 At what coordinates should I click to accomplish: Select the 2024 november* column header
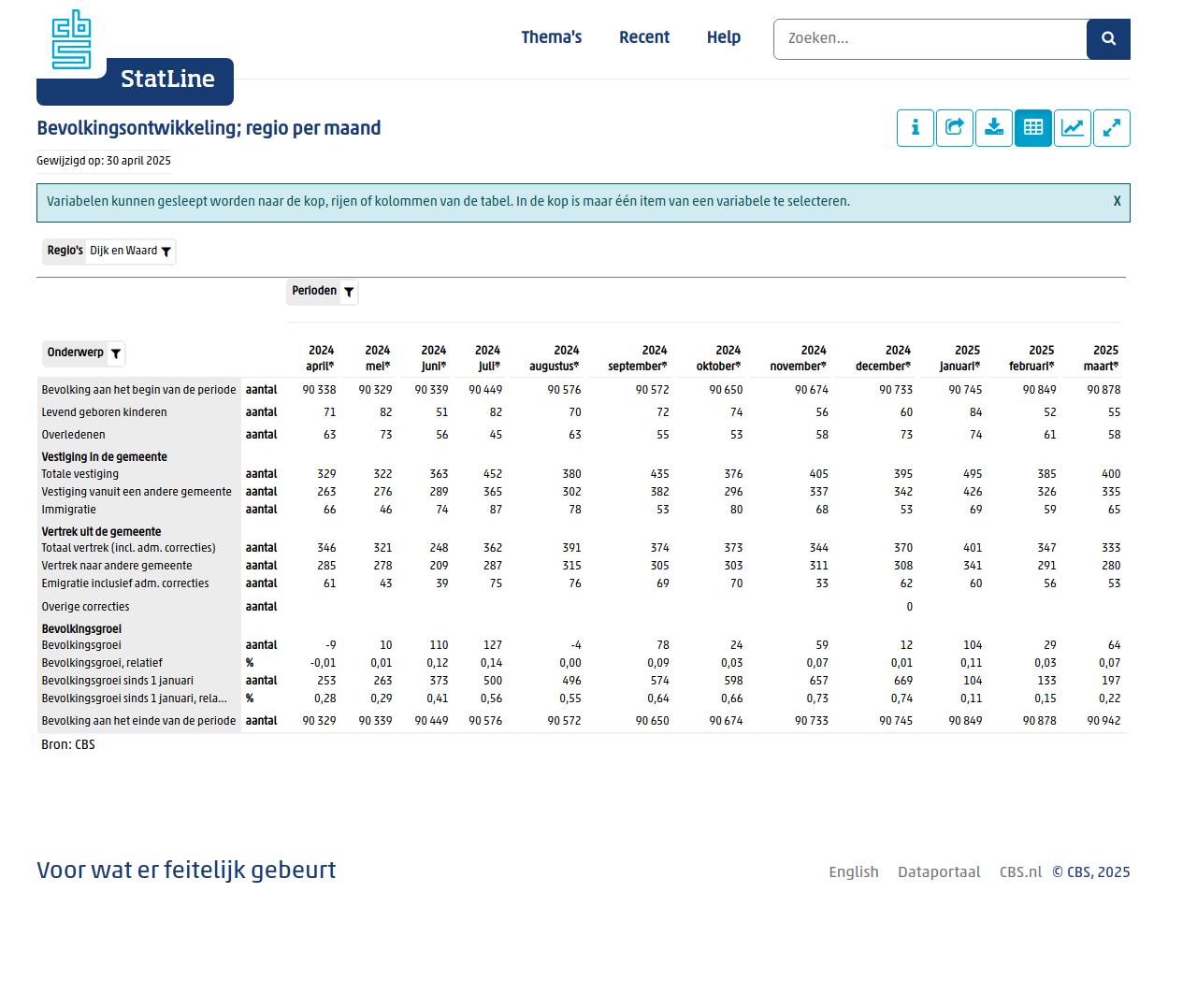(799, 358)
